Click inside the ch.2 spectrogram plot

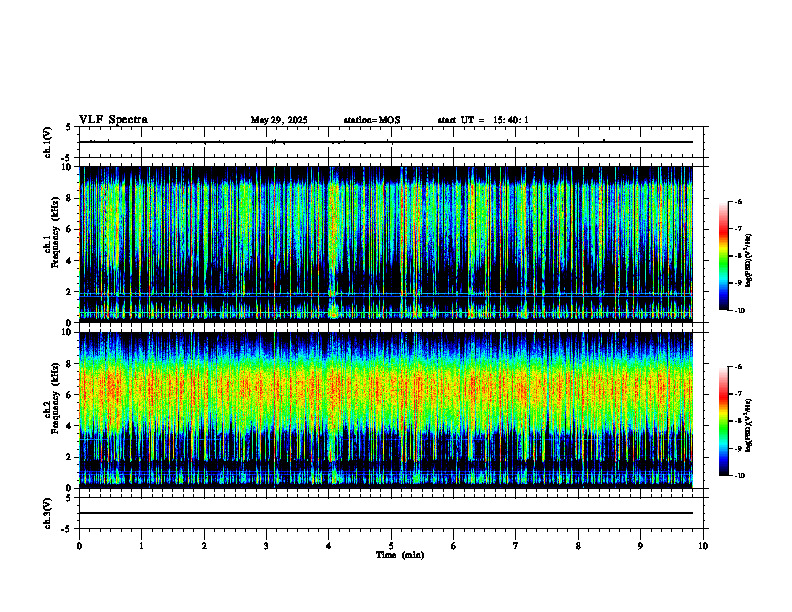(x=386, y=410)
